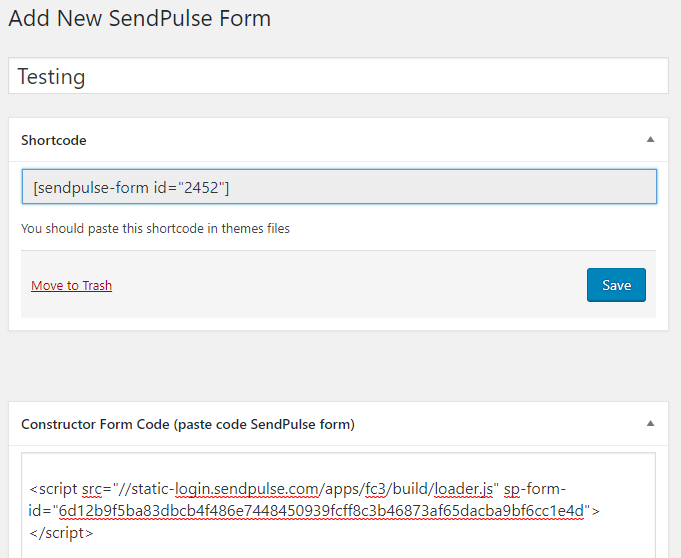
Task: Collapse the Constructor Form Code panel arrow
Action: [x=650, y=423]
